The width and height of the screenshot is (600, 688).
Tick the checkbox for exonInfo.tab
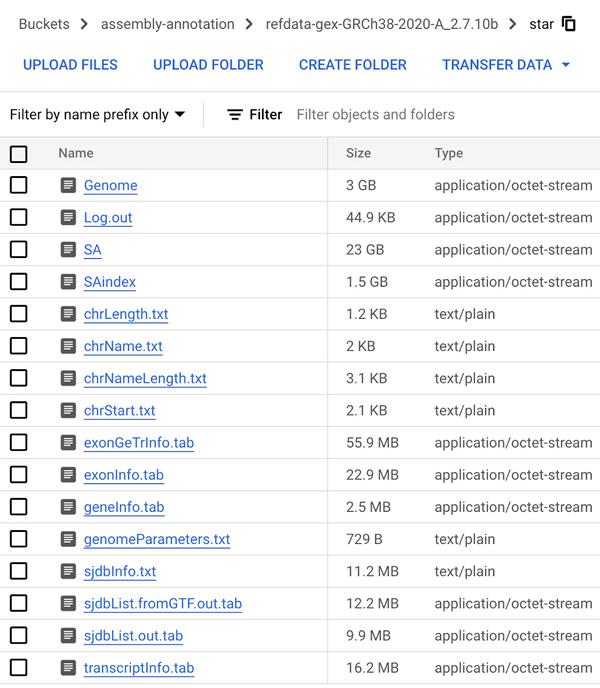tap(19, 475)
